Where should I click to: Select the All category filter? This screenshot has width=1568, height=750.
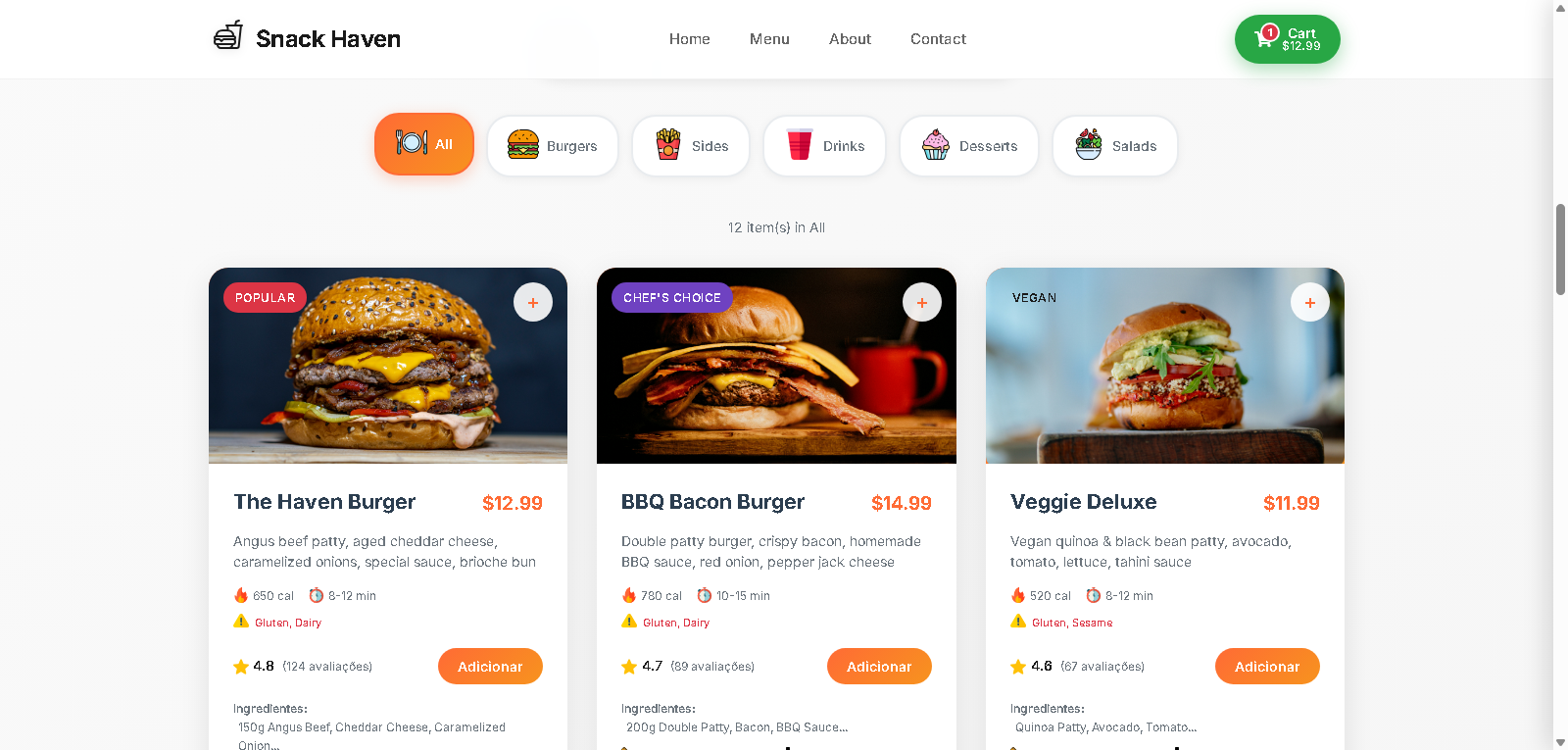pos(424,144)
